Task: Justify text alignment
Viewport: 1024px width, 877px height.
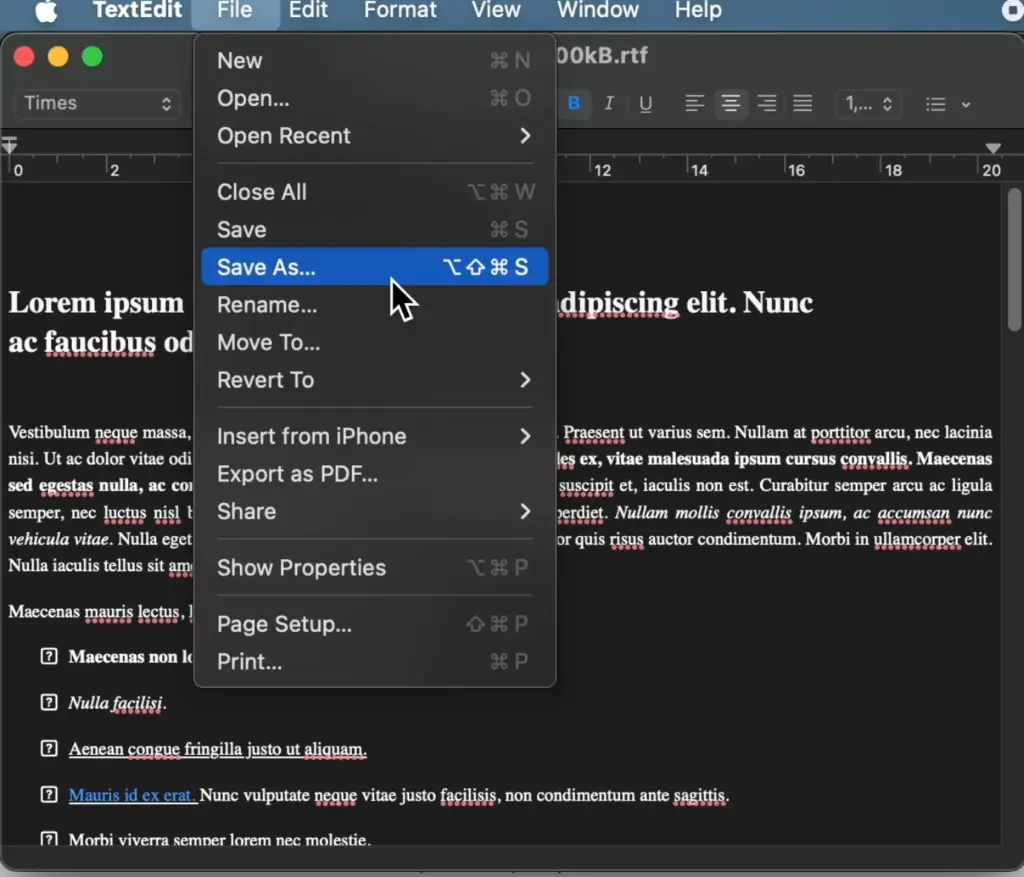Action: point(802,103)
